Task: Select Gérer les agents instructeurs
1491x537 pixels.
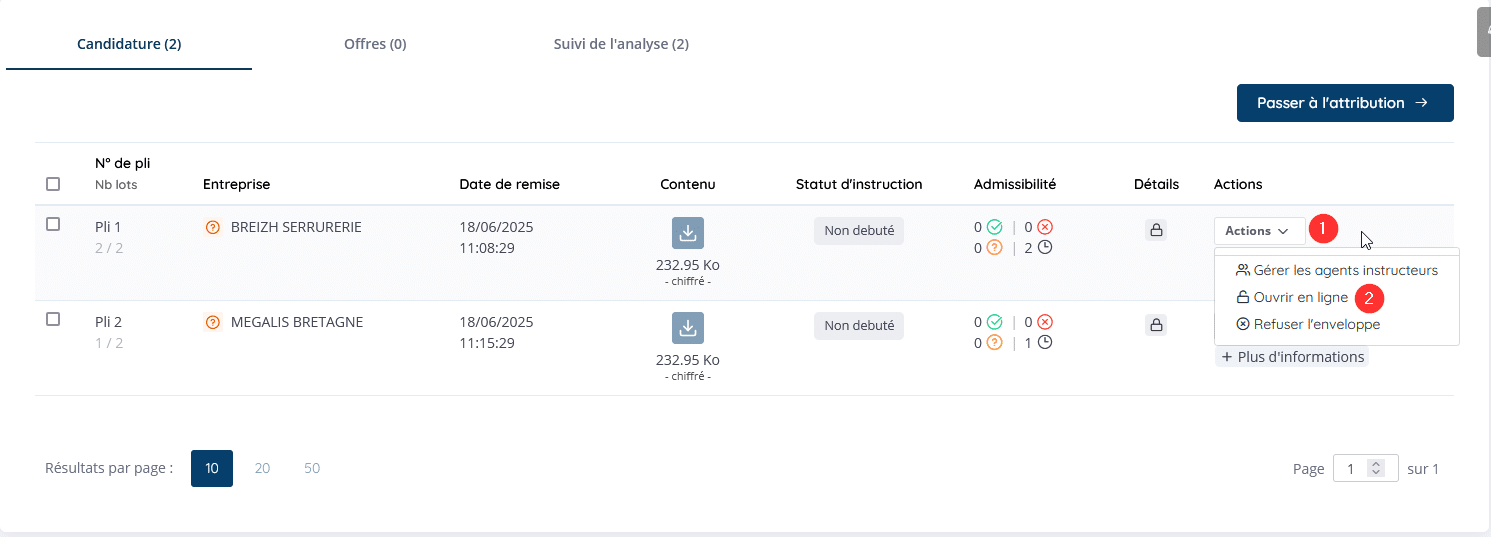Action: [x=1337, y=270]
